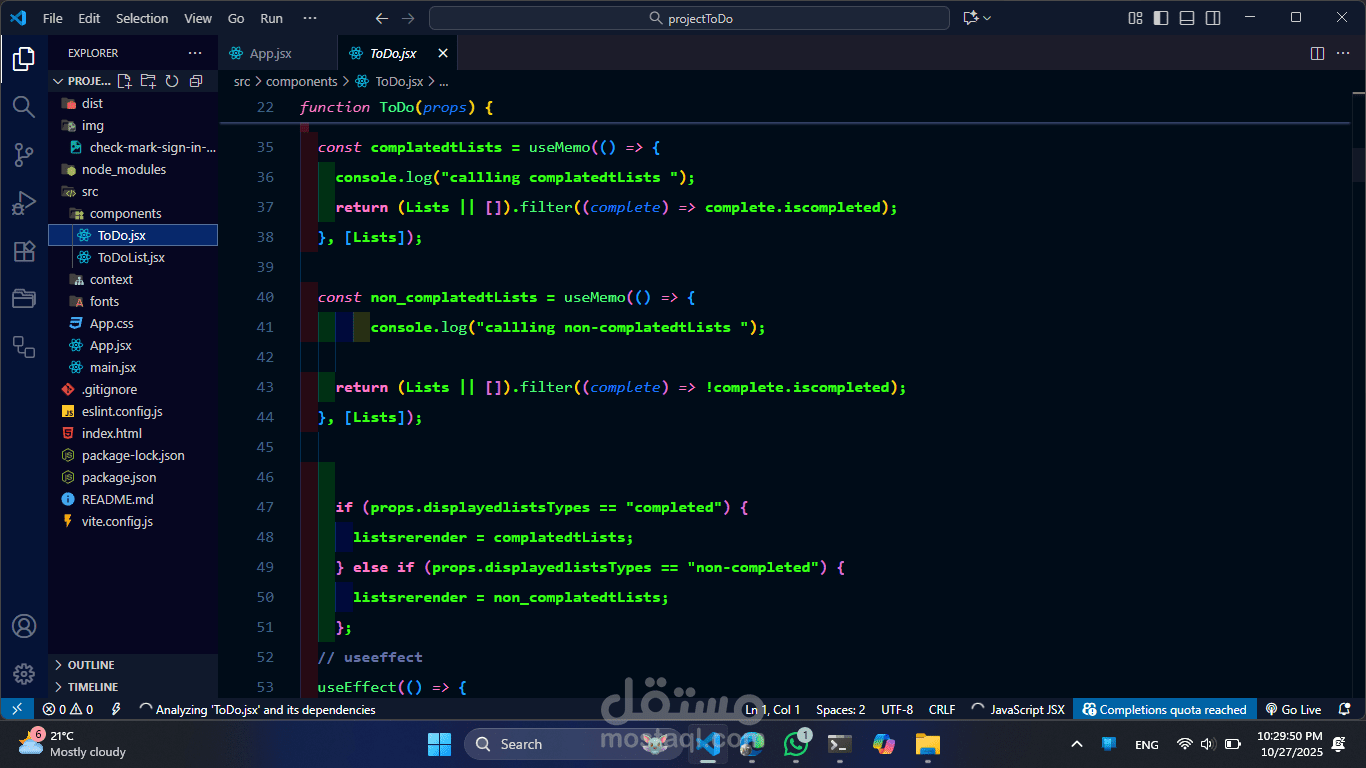Image resolution: width=1366 pixels, height=768 pixels.
Task: Collapse all folders in Explorer
Action: (x=196, y=81)
